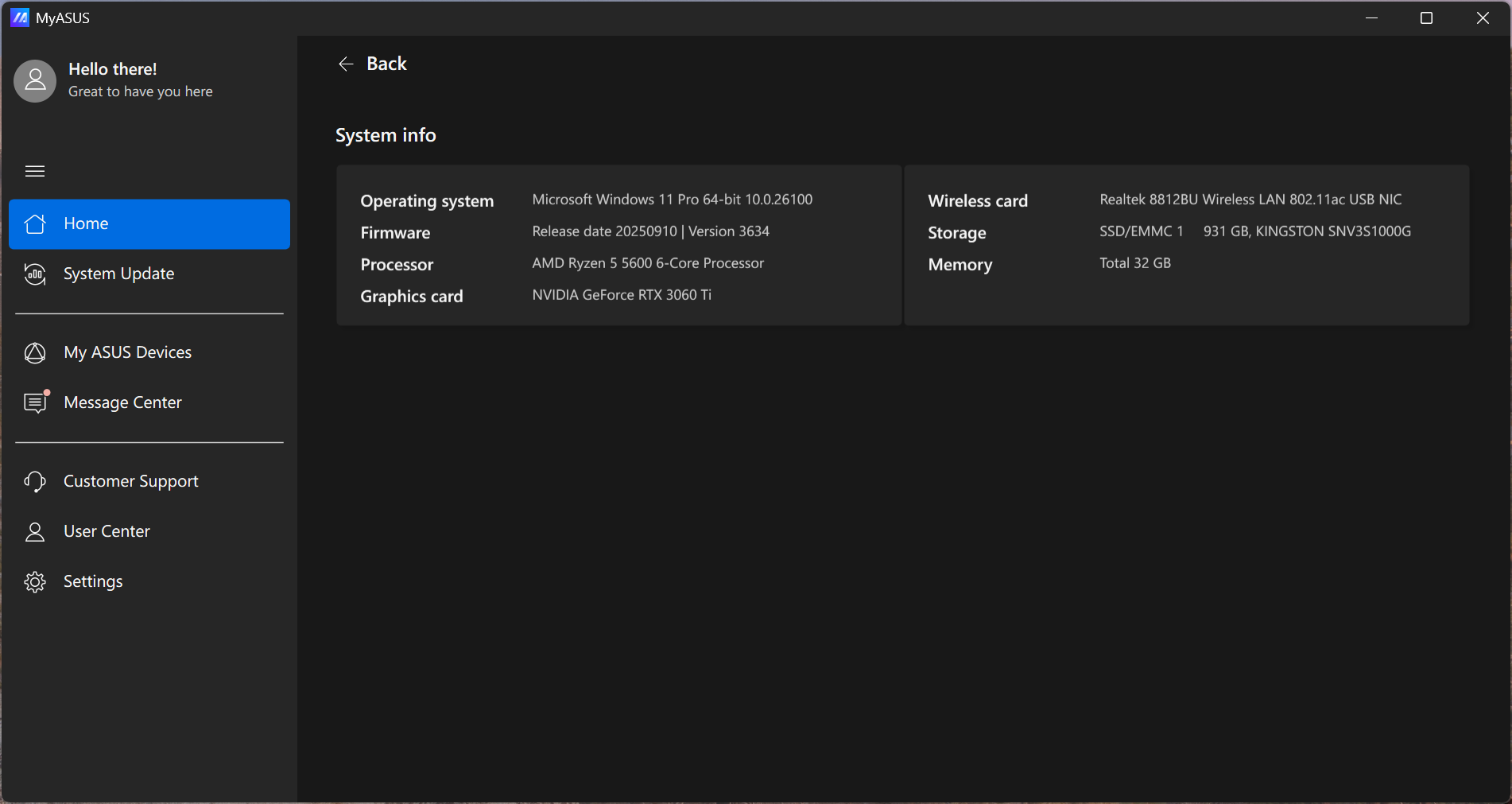Image resolution: width=1512 pixels, height=804 pixels.
Task: Click the Message Center icon with notification dot
Action: (35, 402)
